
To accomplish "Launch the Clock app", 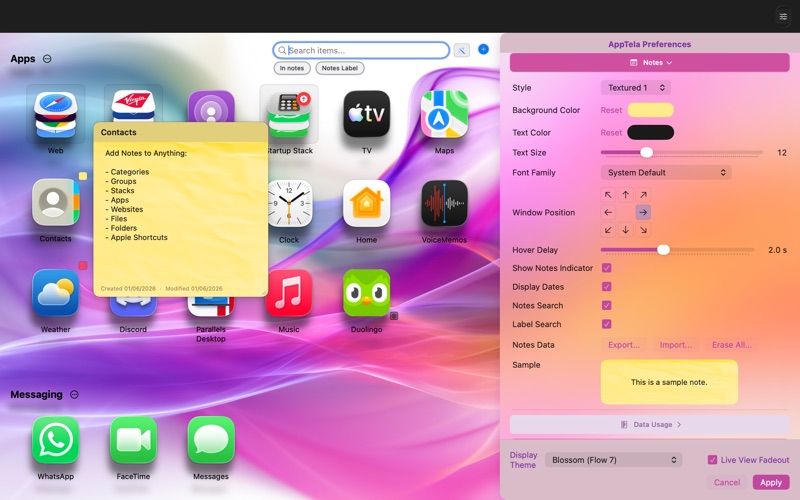I will tap(290, 203).
